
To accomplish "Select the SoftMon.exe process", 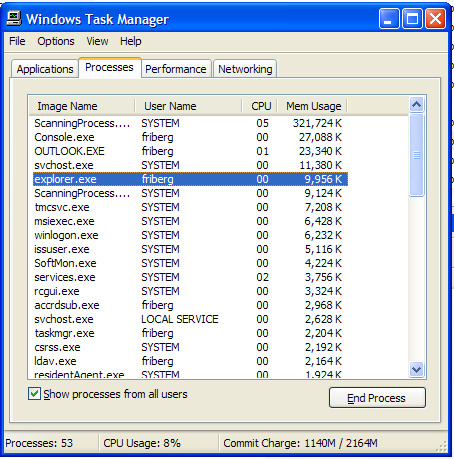I will (190, 263).
